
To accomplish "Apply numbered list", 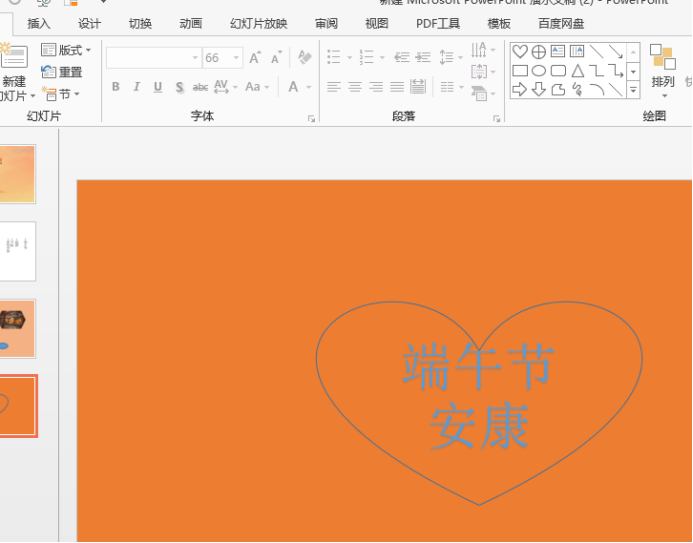I will 366,57.
